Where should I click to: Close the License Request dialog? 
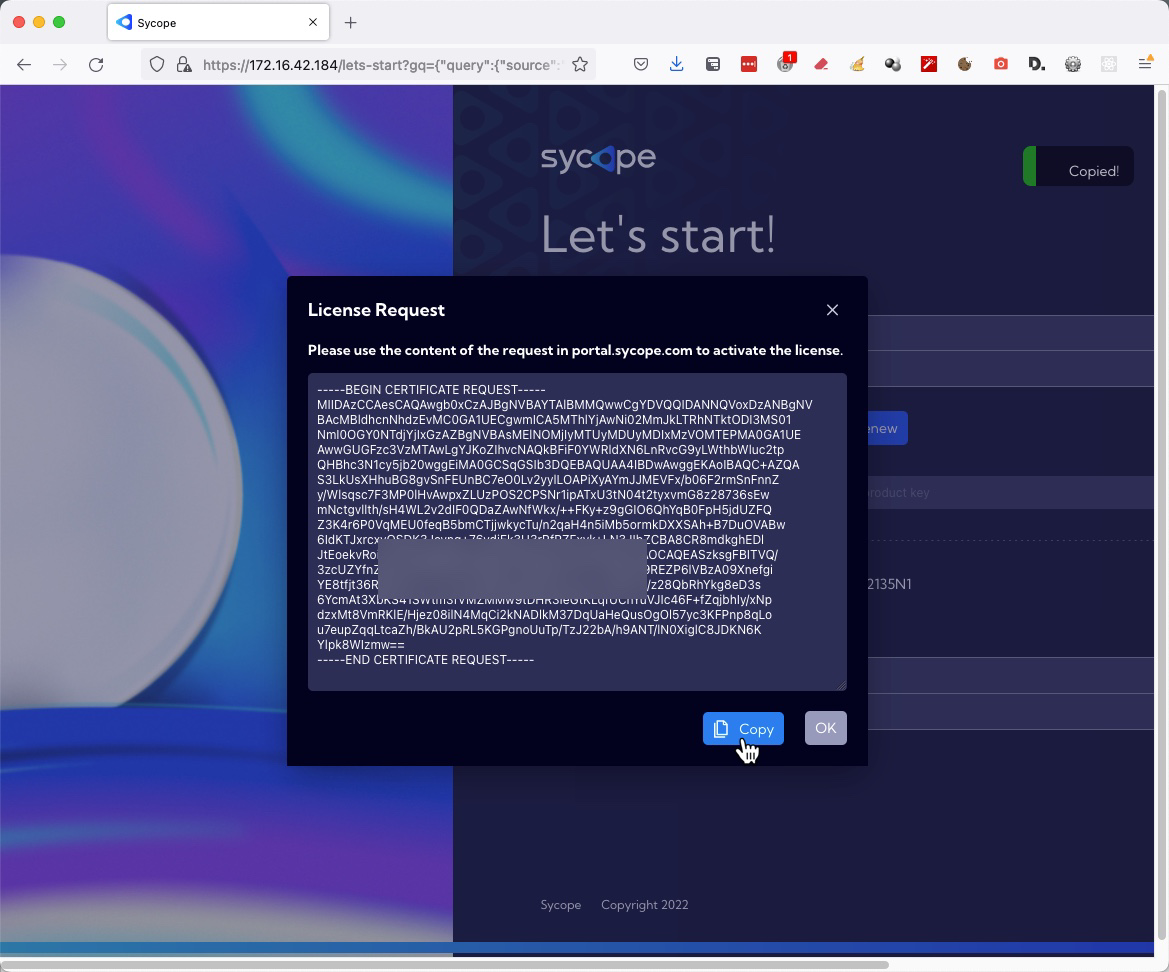click(832, 310)
